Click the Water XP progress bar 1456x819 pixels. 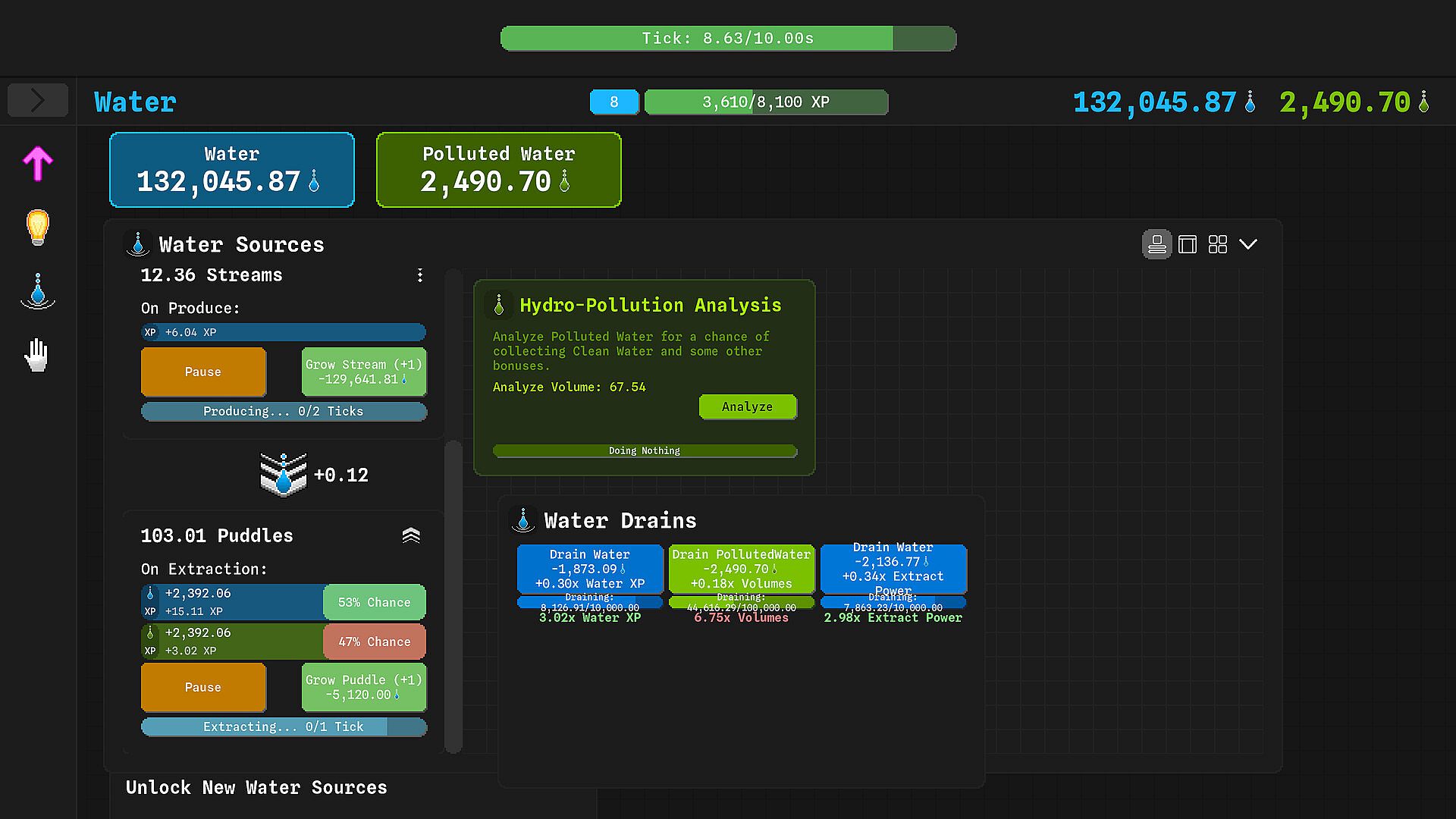[766, 102]
